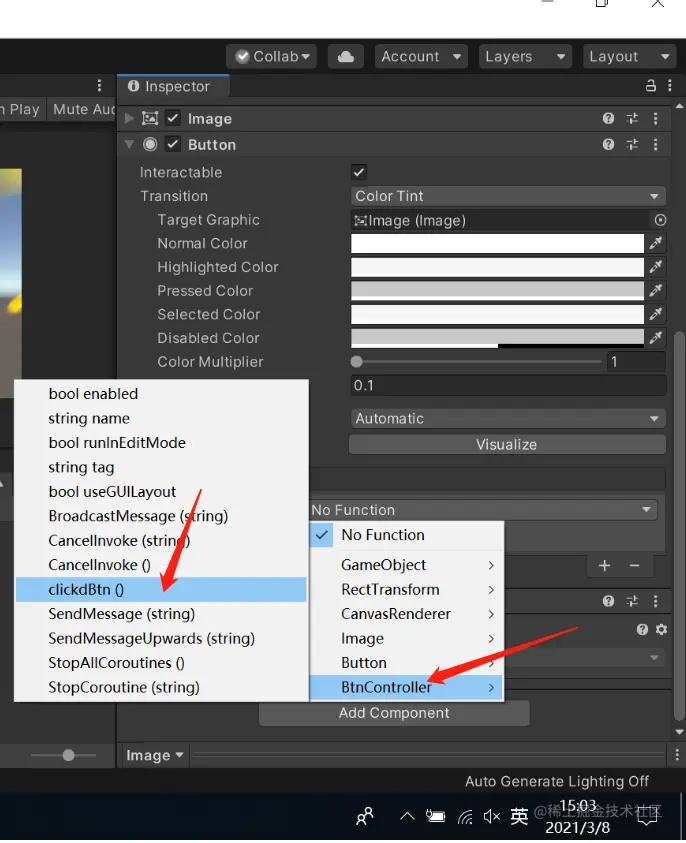
Task: Pick Normal Color with the eyedropper
Action: point(655,243)
